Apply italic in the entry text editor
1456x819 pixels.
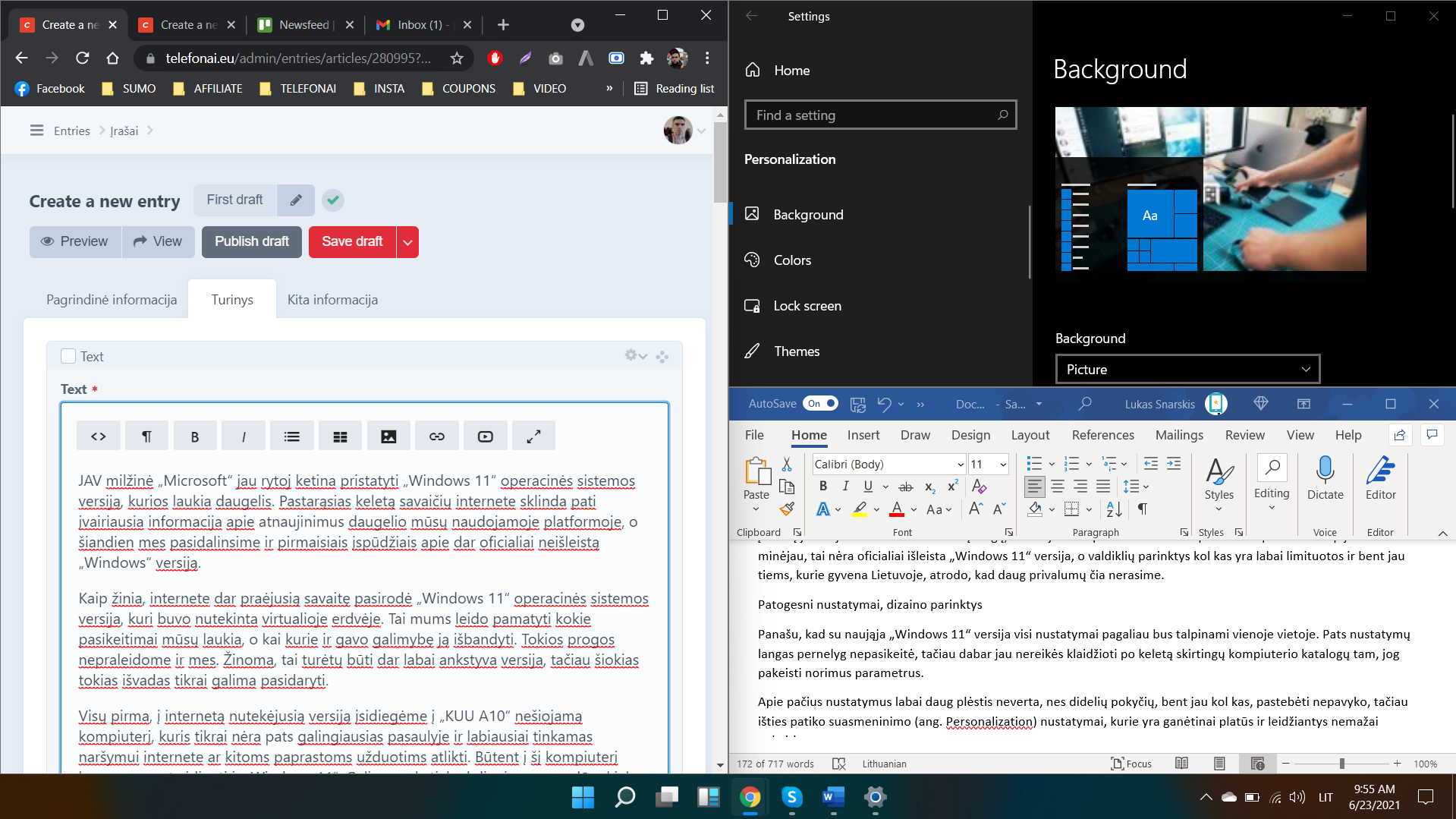click(244, 436)
